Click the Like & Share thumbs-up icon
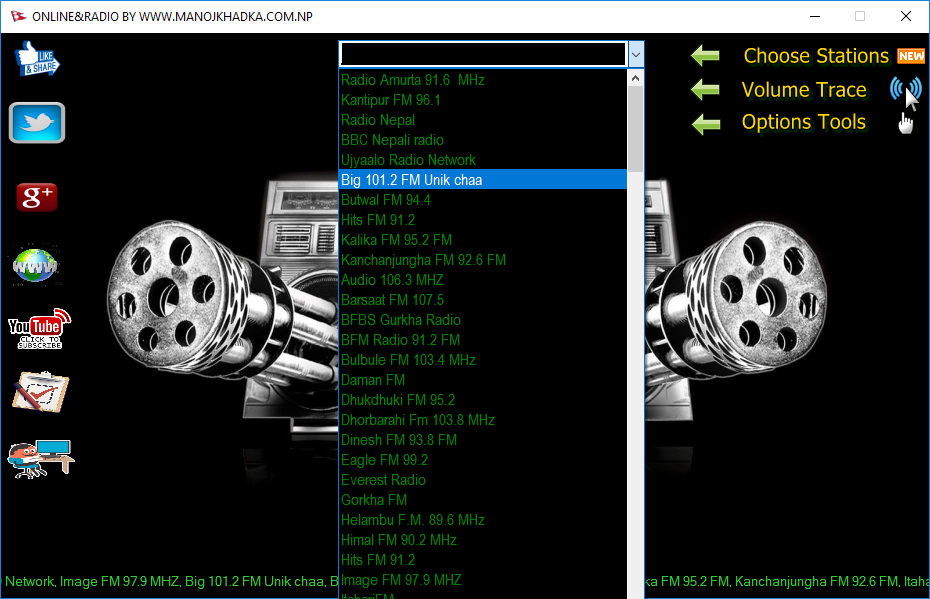 pyautogui.click(x=37, y=59)
